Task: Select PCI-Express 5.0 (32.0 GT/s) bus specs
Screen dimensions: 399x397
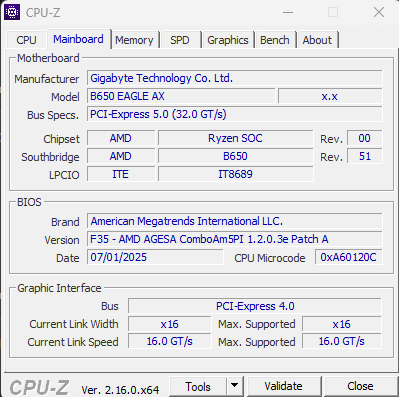Action: coord(235,114)
